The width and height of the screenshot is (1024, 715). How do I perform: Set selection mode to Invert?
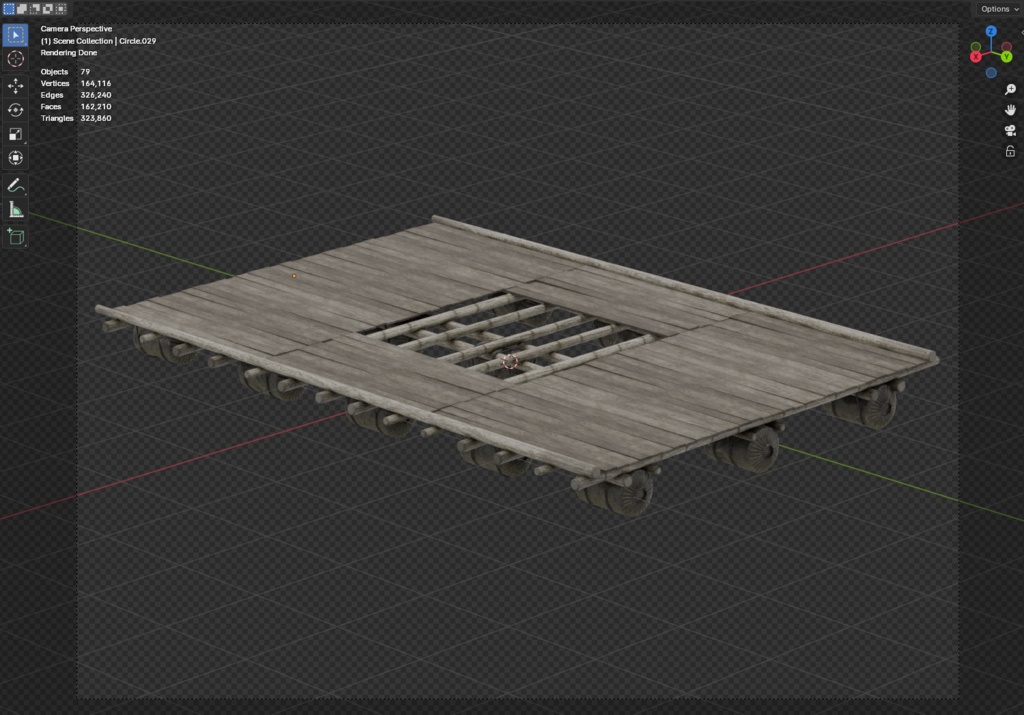tap(48, 8)
